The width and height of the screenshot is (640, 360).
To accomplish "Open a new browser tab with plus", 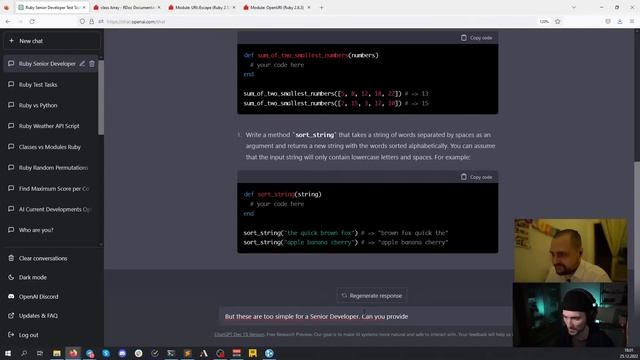I will click(x=322, y=7).
